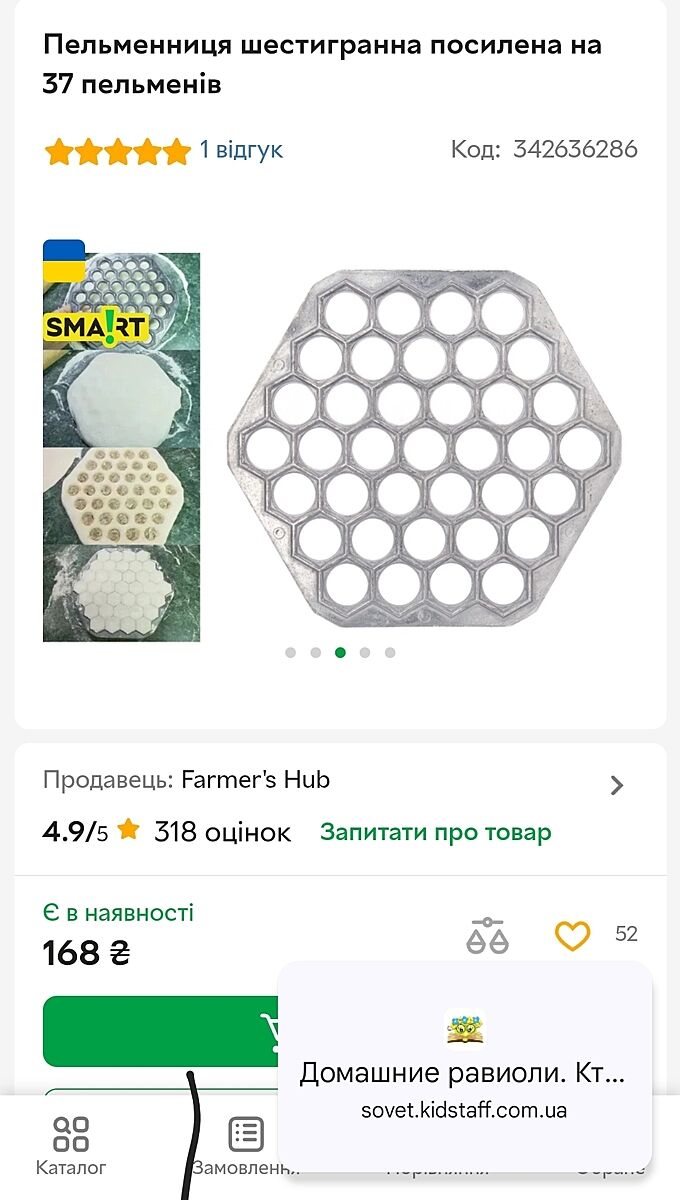This screenshot has height=1200, width=680.
Task: Select the first image carousel dot
Action: 290,652
